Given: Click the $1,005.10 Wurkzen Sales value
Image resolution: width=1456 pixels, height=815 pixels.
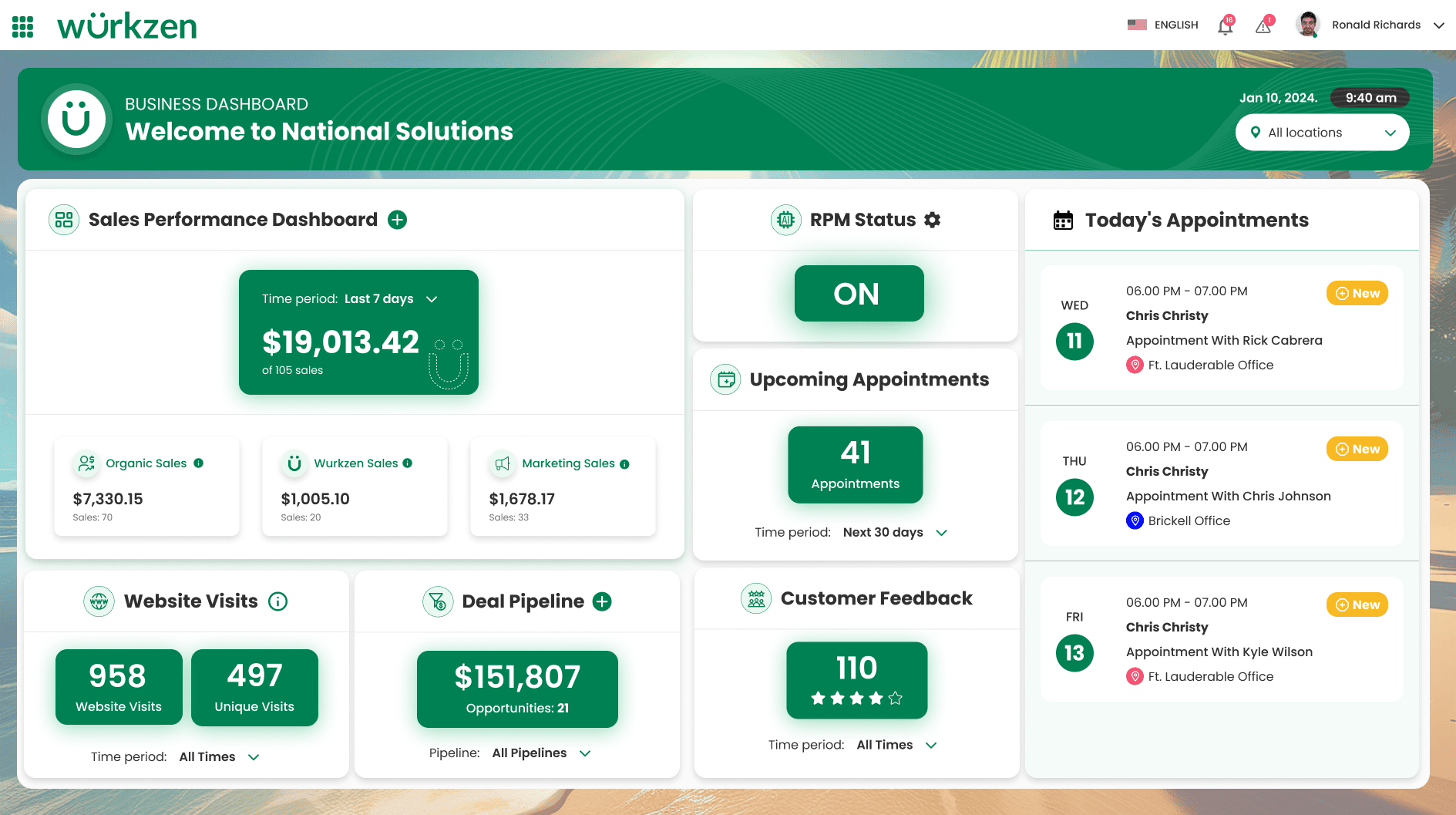Looking at the screenshot, I should click(315, 499).
